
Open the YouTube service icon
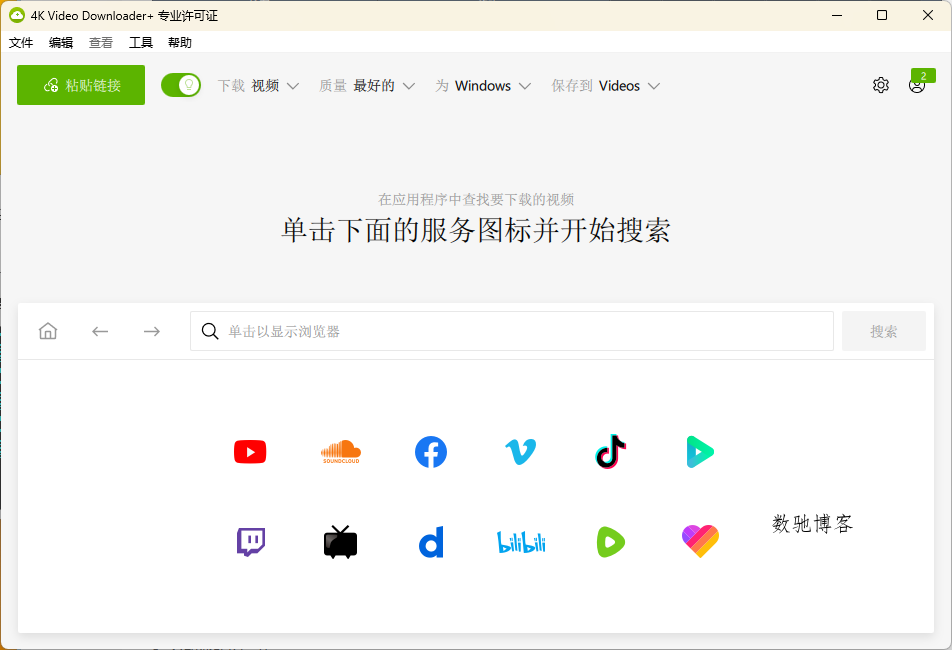point(250,452)
